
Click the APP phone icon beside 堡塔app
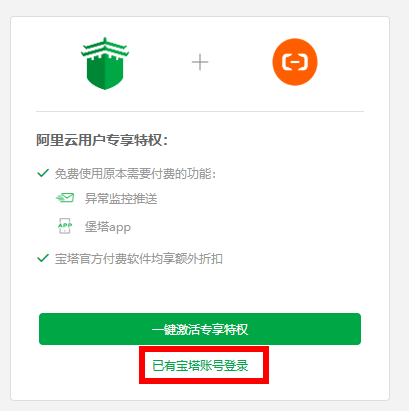(65, 226)
